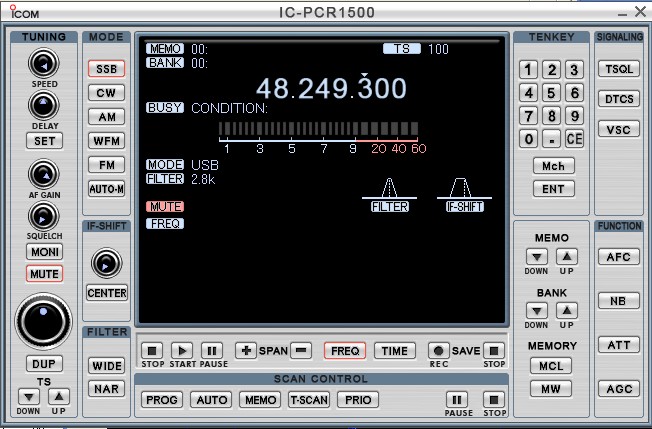The image size is (652, 429).
Task: Start T-SCAN tone scan
Action: pyautogui.click(x=309, y=400)
